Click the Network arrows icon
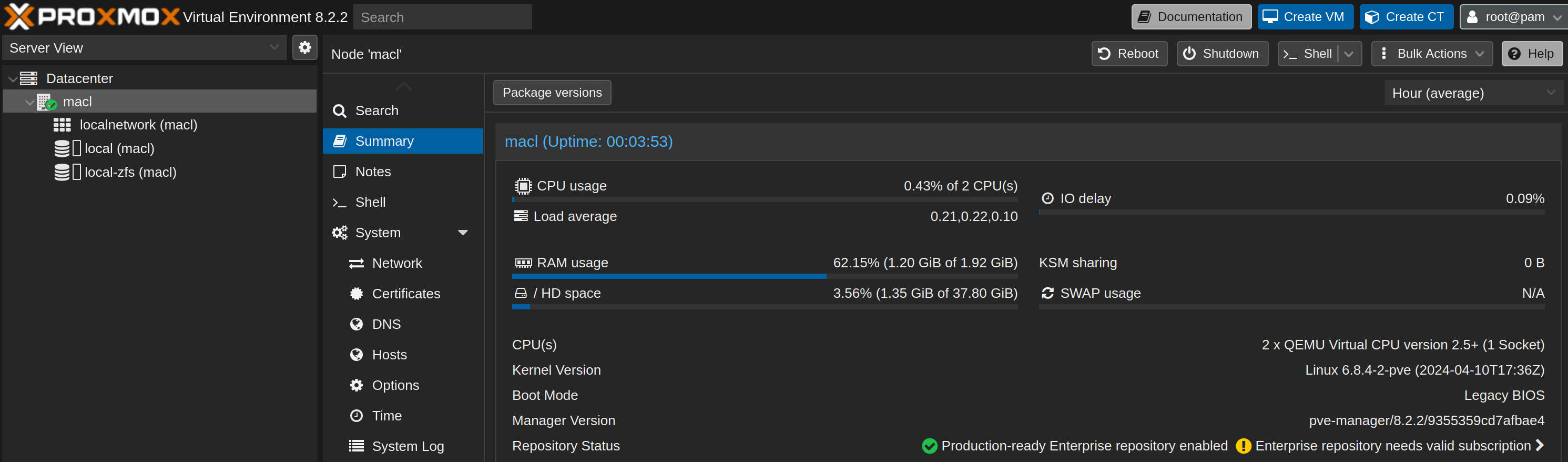 356,263
